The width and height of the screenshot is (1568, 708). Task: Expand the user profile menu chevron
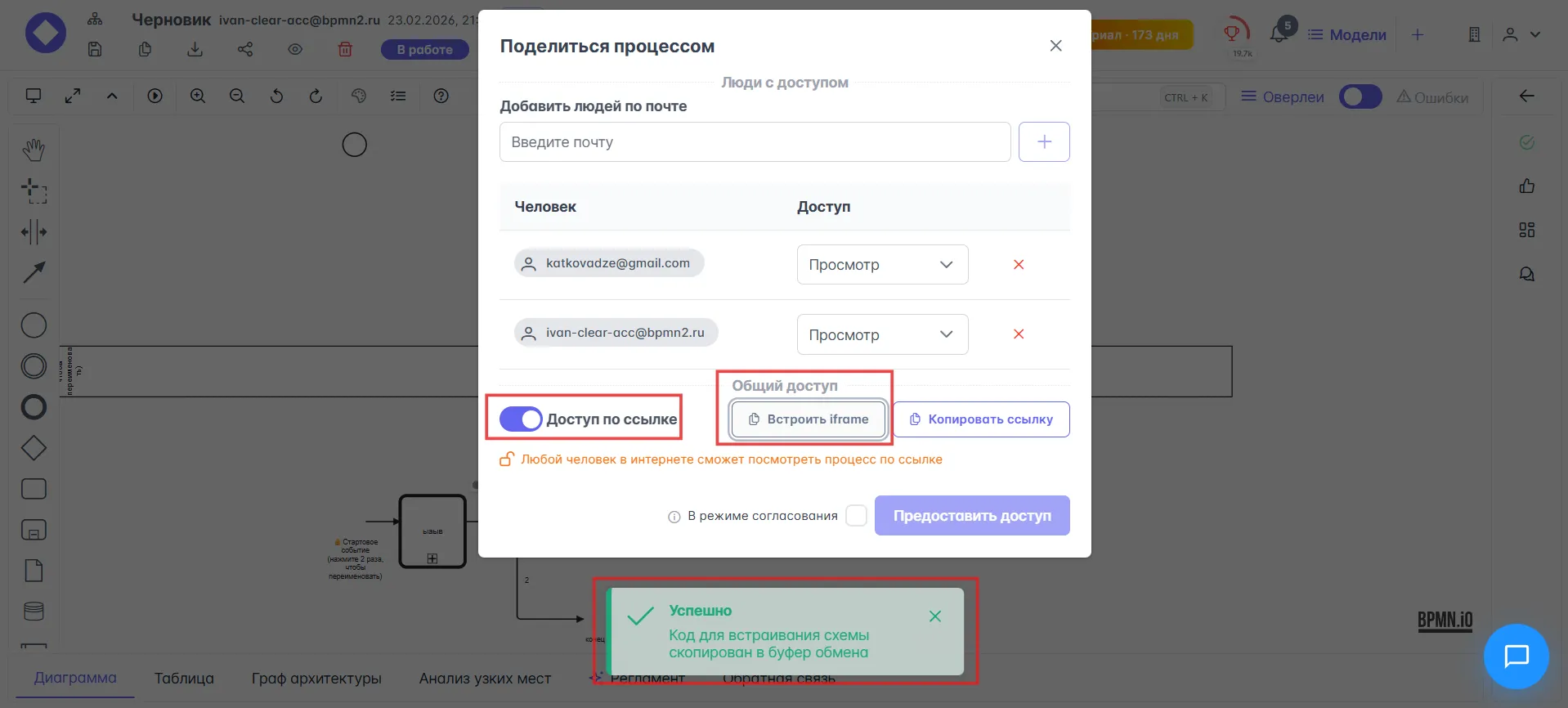tap(1535, 34)
